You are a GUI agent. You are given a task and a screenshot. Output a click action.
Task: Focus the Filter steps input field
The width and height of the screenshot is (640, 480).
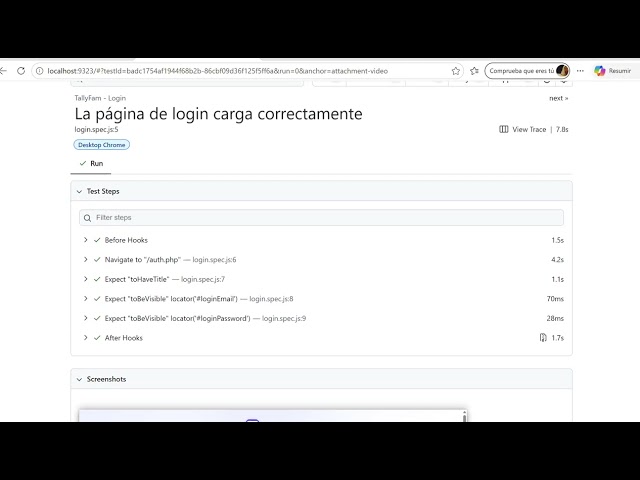[x=321, y=218]
